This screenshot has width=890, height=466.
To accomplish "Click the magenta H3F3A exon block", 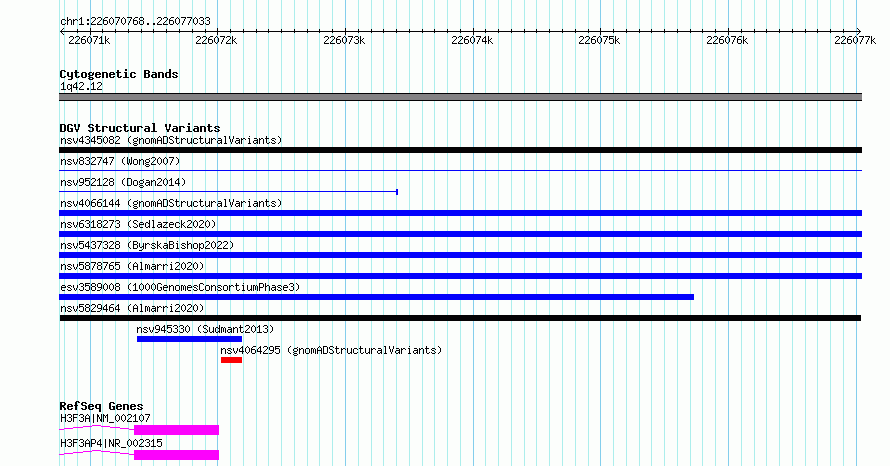I will pos(177,430).
